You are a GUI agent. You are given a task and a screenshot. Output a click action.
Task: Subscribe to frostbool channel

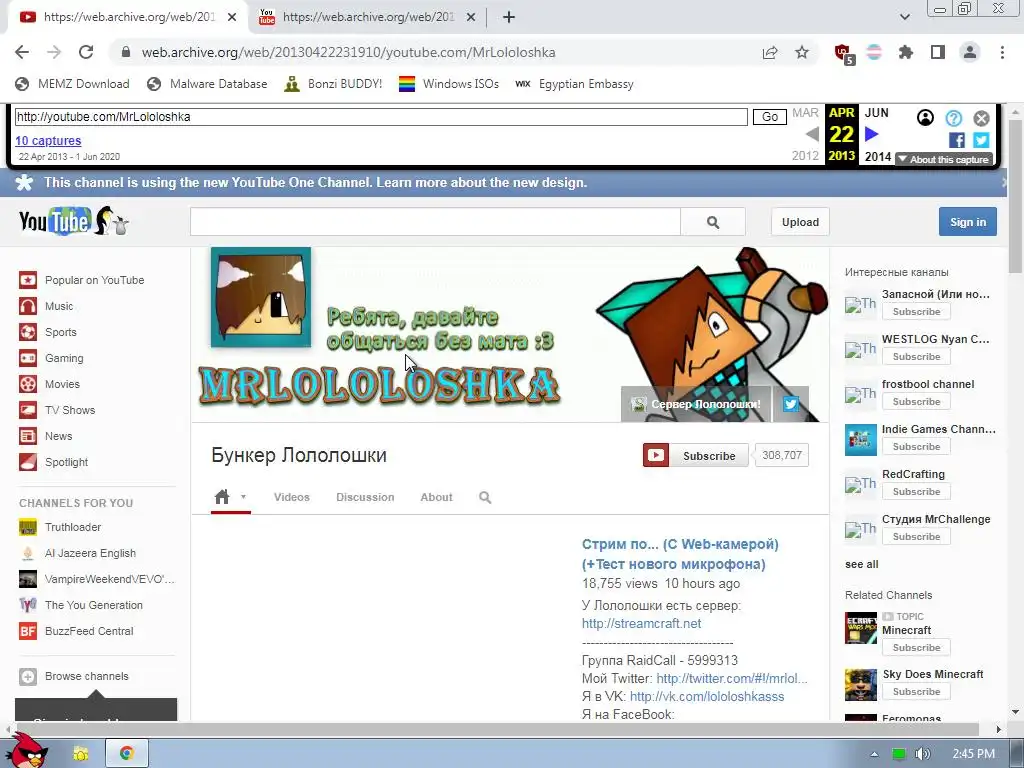point(916,402)
